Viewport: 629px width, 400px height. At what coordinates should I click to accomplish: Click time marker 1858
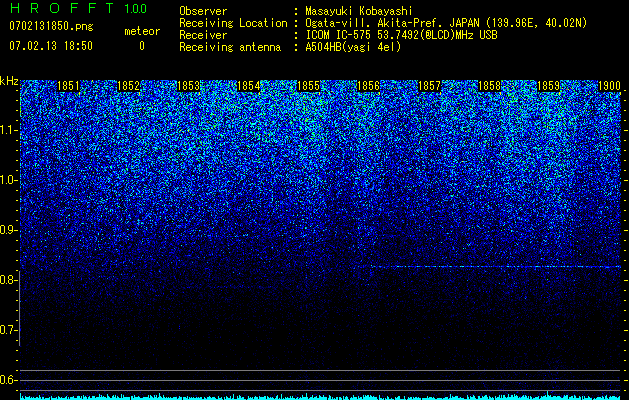(x=489, y=86)
